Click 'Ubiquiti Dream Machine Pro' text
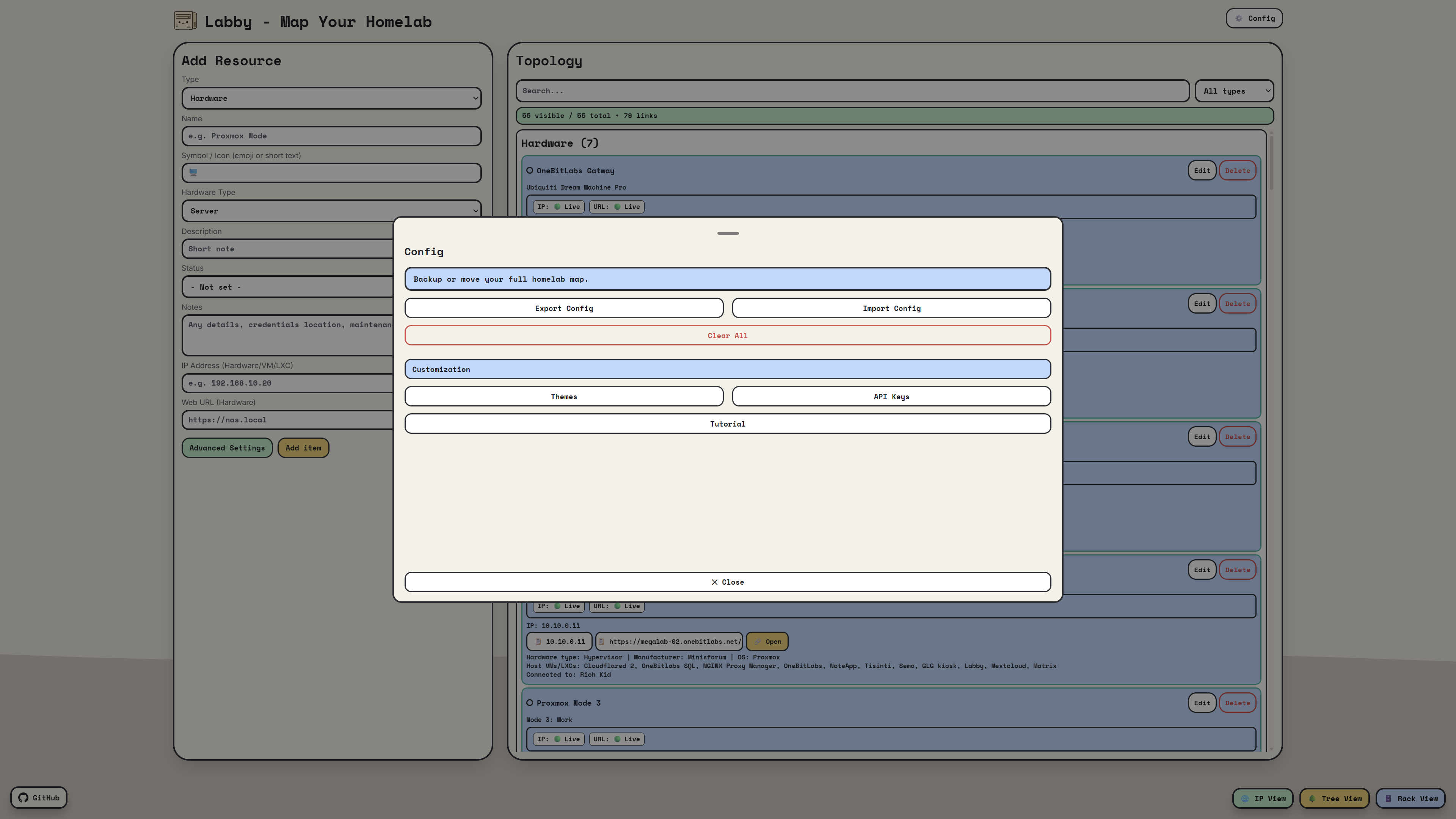The width and height of the screenshot is (1456, 819). click(x=576, y=188)
